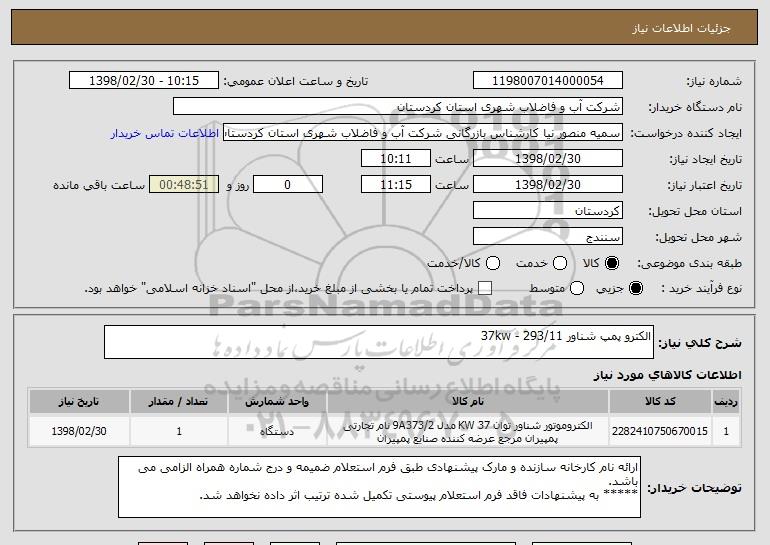Click the اطلاعات کالاهای مورد نیاز heading
The width and height of the screenshot is (770, 545).
click(x=667, y=375)
